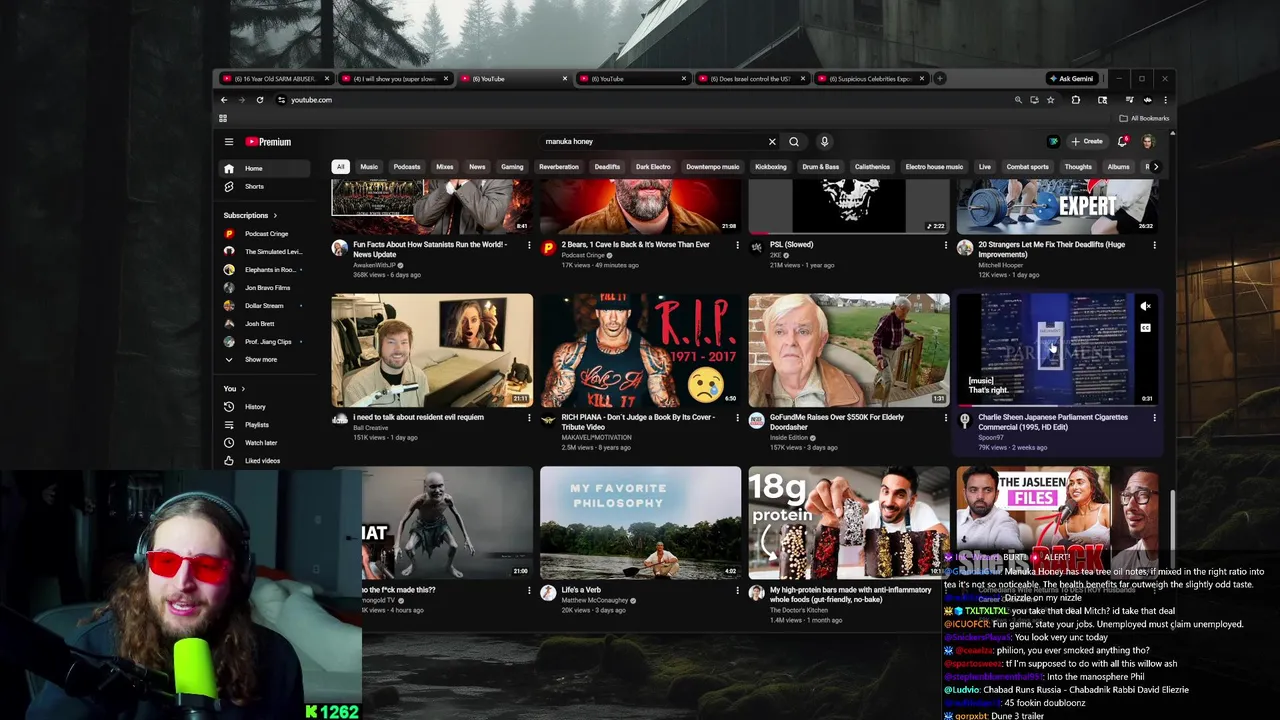Close the 'Does Israel control the US?' tab

coord(803,78)
